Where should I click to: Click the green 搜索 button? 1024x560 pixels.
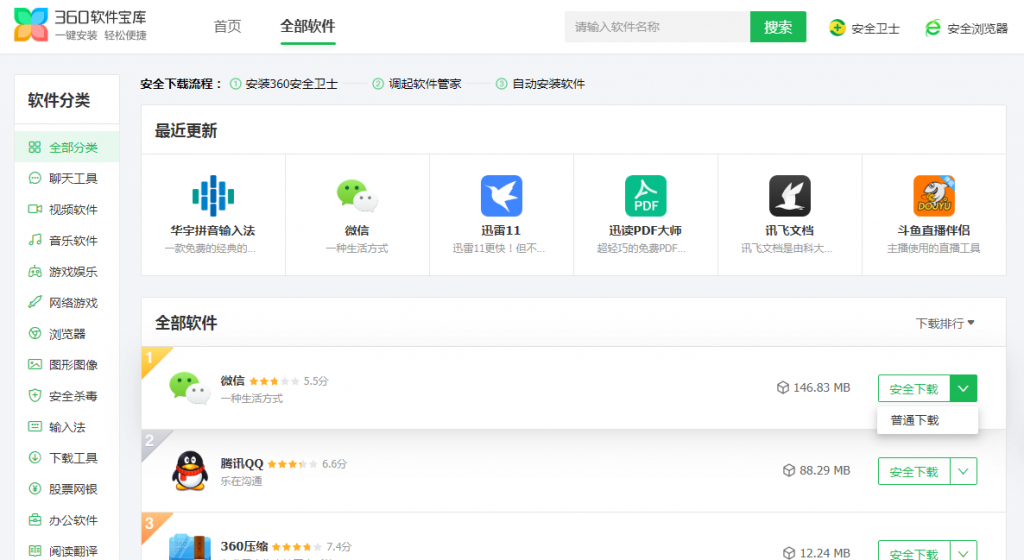778,27
